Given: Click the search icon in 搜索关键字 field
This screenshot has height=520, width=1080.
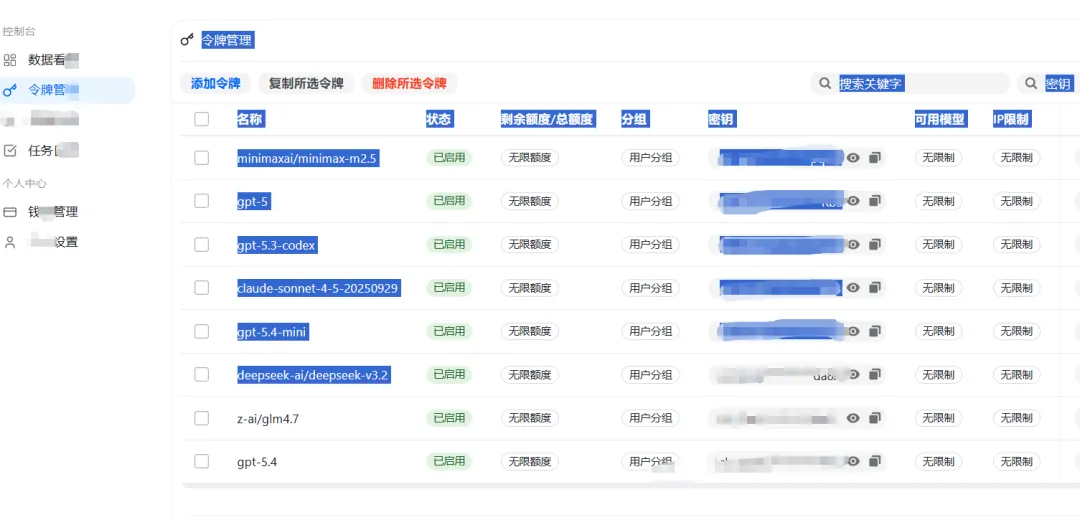Looking at the screenshot, I should point(824,84).
